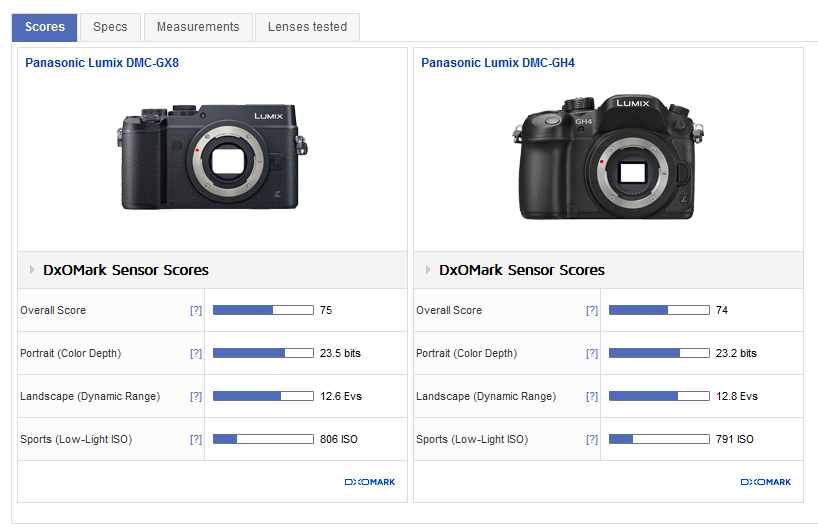Viewport: 818px width, 526px height.
Task: Switch to the Measurements tab
Action: click(198, 27)
